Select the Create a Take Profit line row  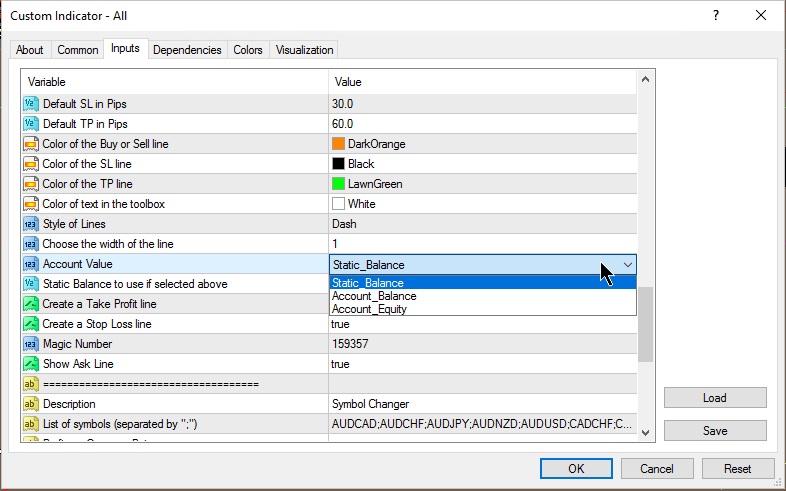[x=174, y=304]
